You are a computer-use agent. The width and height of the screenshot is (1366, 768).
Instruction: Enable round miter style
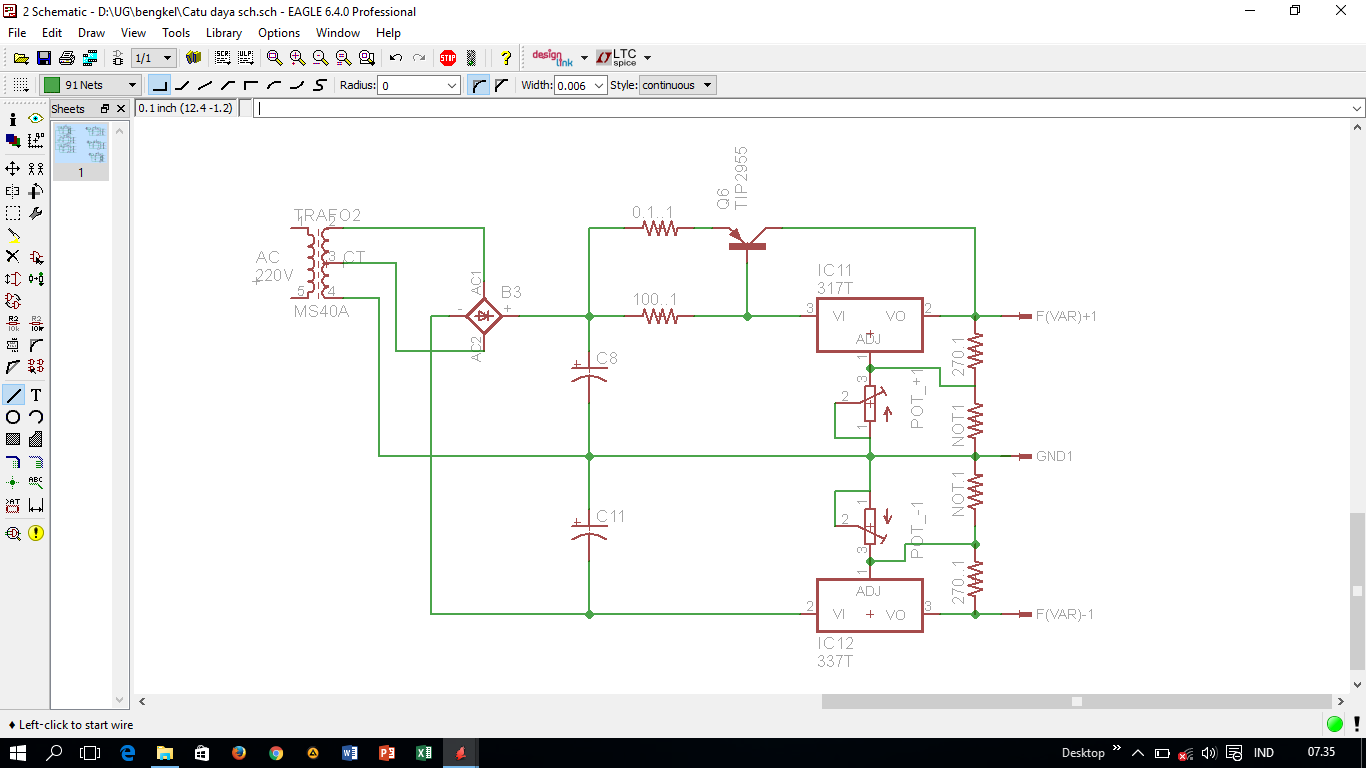click(x=480, y=85)
